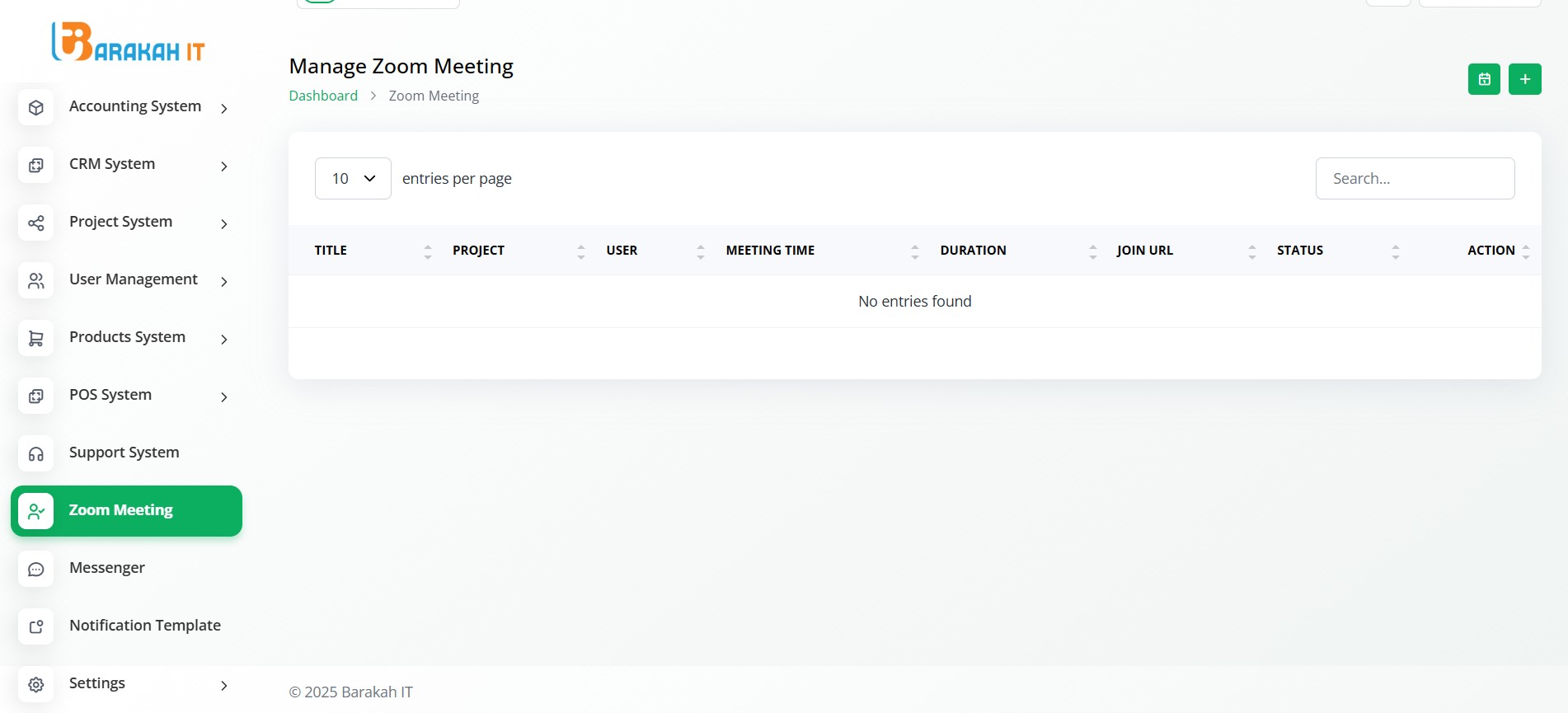Viewport: 1568px width, 713px height.
Task: Click the Accounting System cube icon
Action: tap(36, 107)
